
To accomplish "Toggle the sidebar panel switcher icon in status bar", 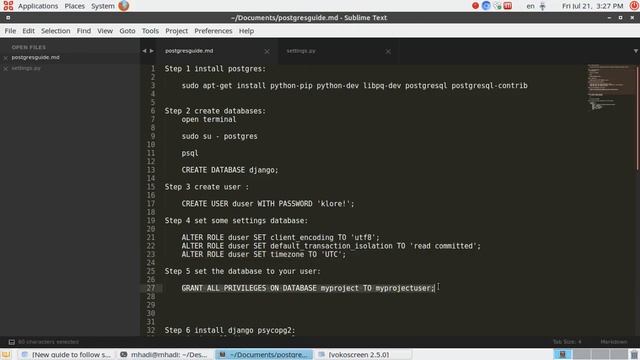I will pos(11,342).
